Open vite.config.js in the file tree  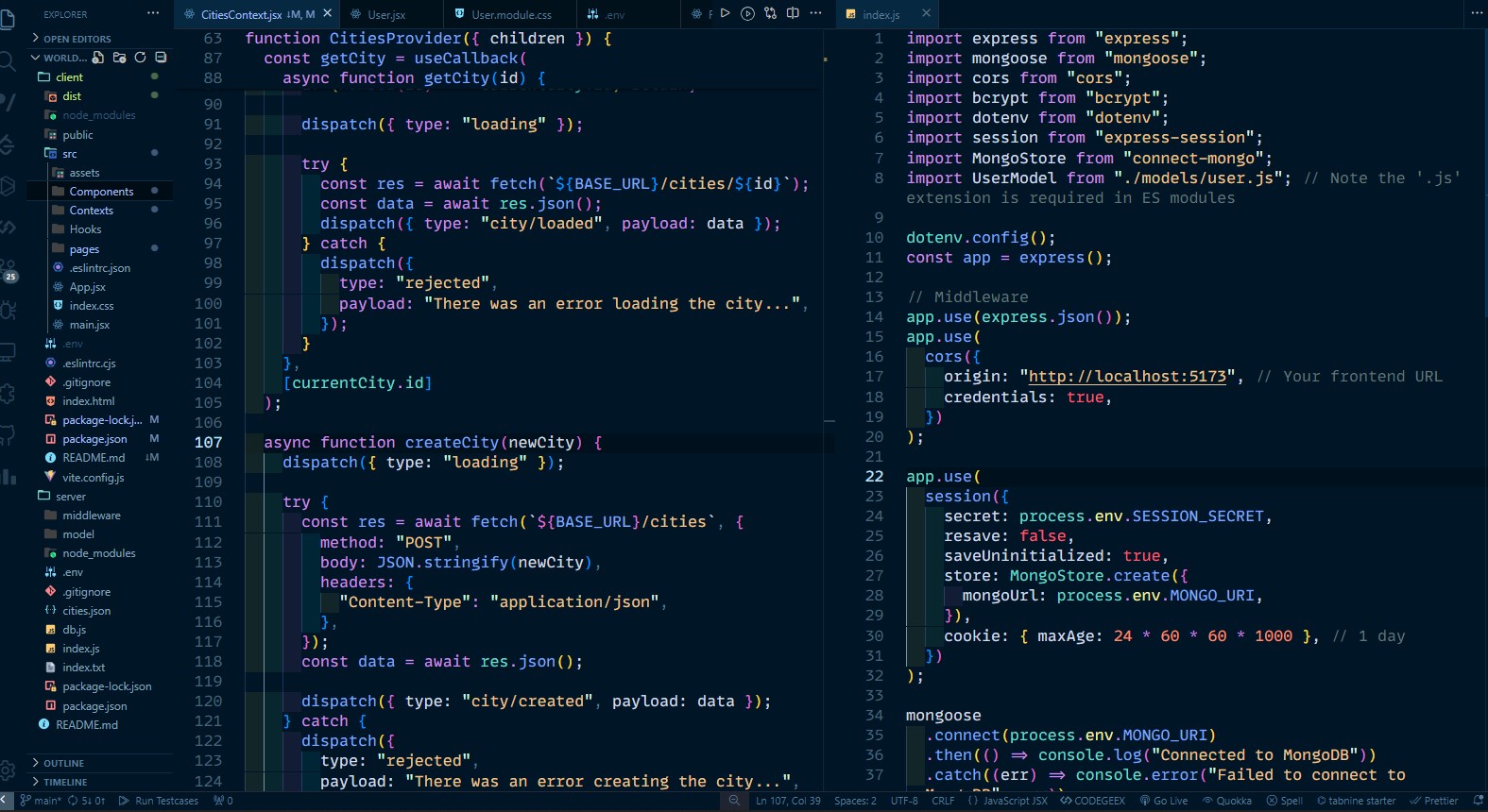pyautogui.click(x=93, y=478)
